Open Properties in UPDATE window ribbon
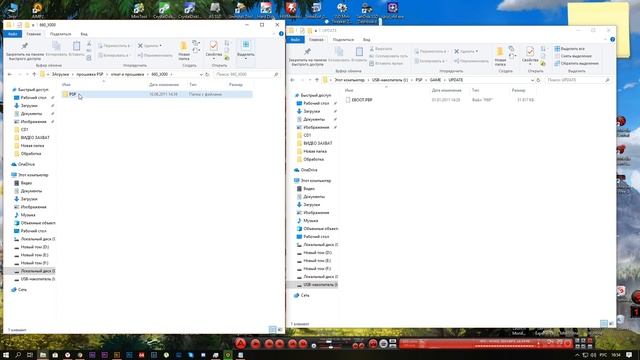640x360 pixels. pyautogui.click(x=530, y=56)
